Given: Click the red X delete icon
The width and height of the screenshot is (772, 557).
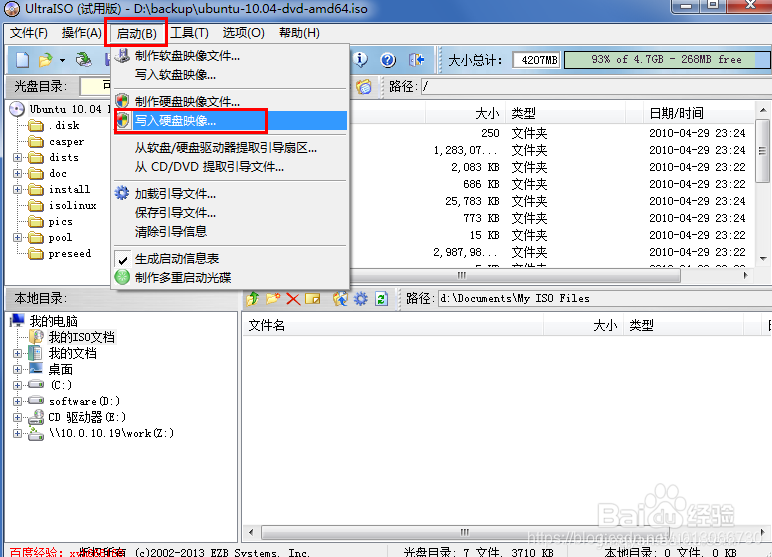Looking at the screenshot, I should 293,299.
